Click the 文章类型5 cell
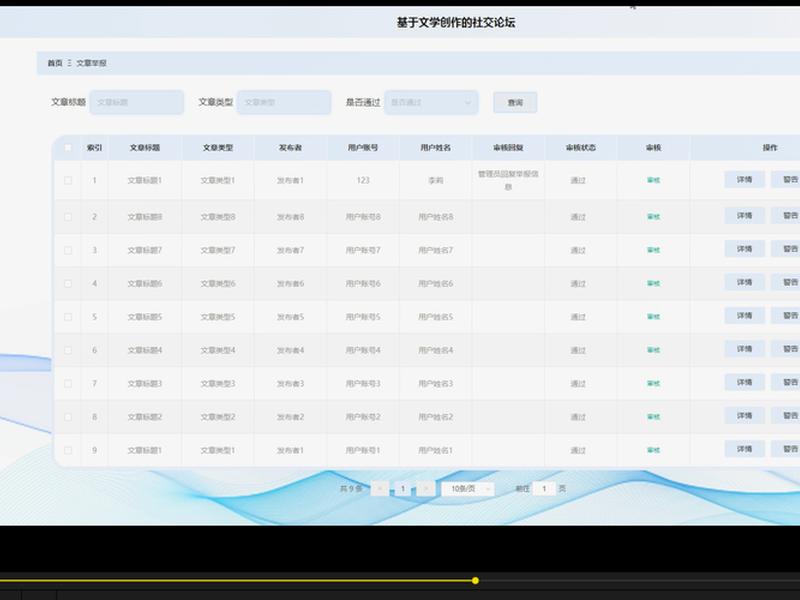 pyautogui.click(x=218, y=317)
